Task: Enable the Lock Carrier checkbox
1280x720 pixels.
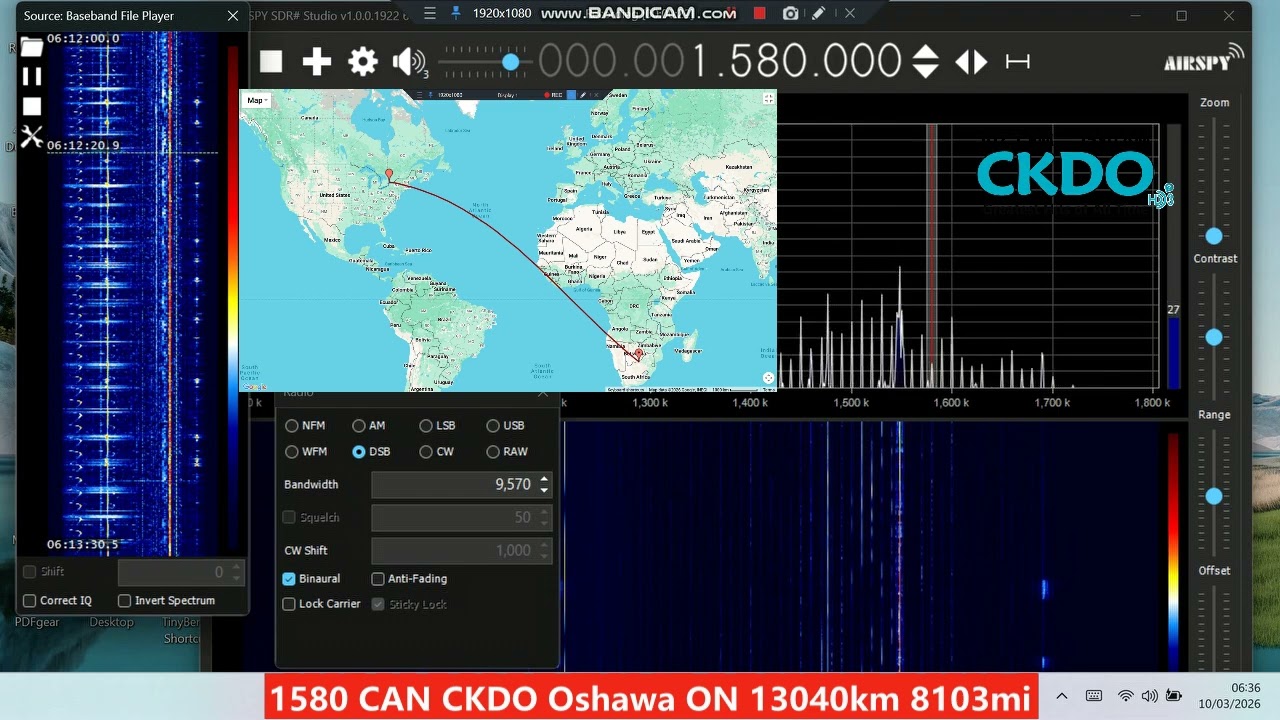Action: [289, 604]
